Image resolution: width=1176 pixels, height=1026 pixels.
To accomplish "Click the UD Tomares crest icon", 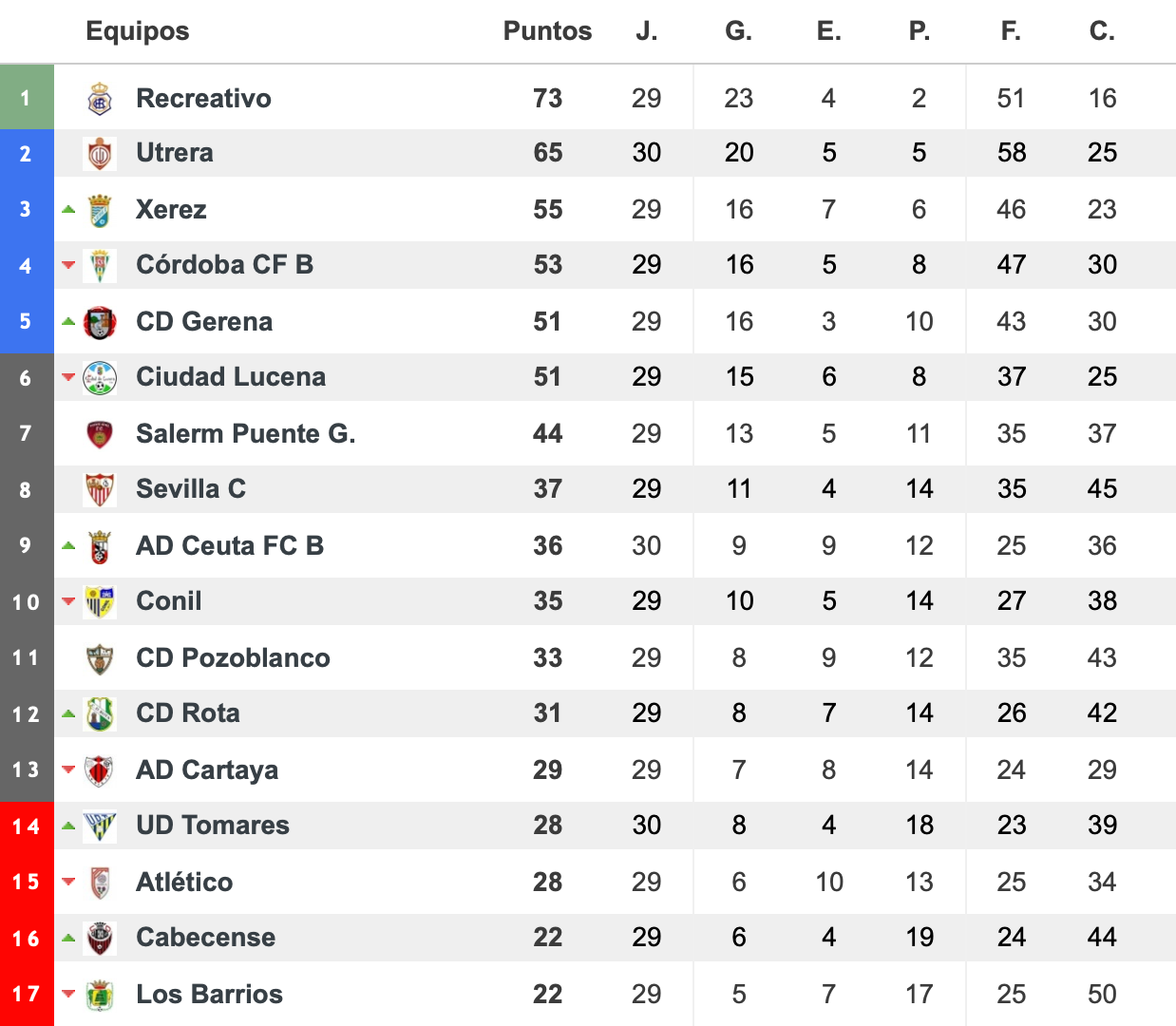I will pyautogui.click(x=100, y=826).
